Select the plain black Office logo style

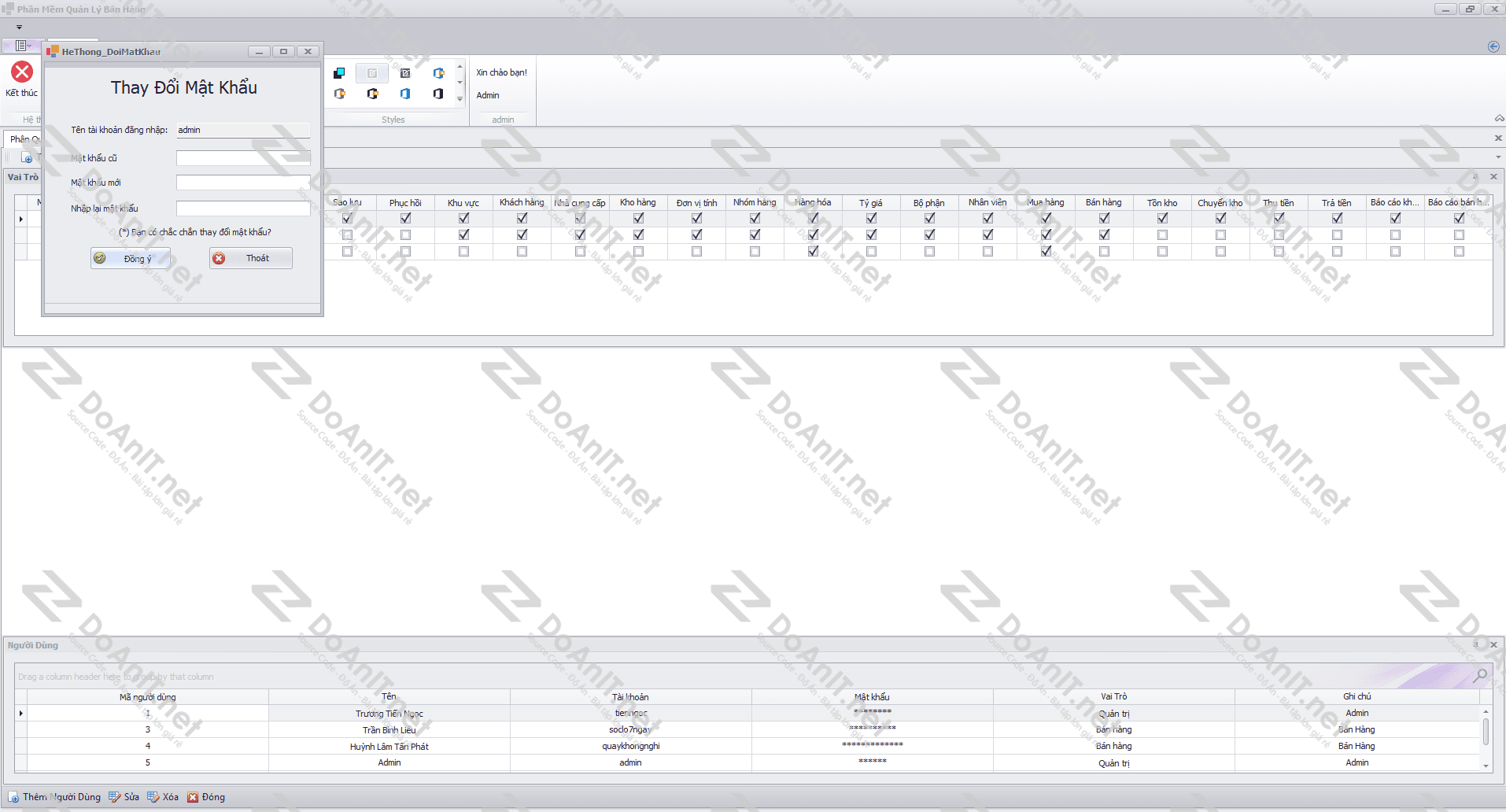pos(438,94)
